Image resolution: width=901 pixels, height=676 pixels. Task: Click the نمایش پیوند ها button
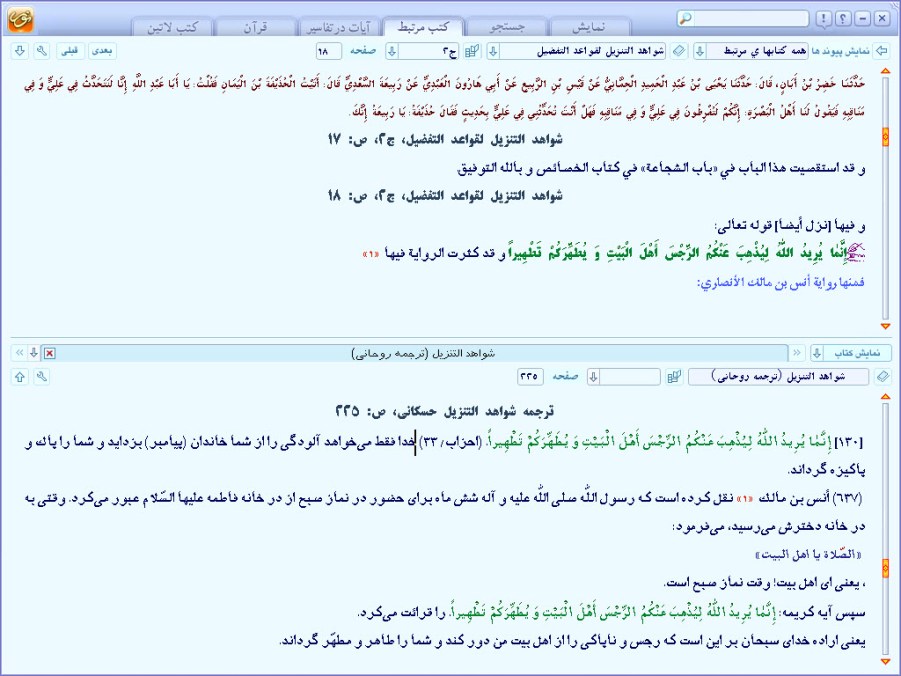(840, 51)
